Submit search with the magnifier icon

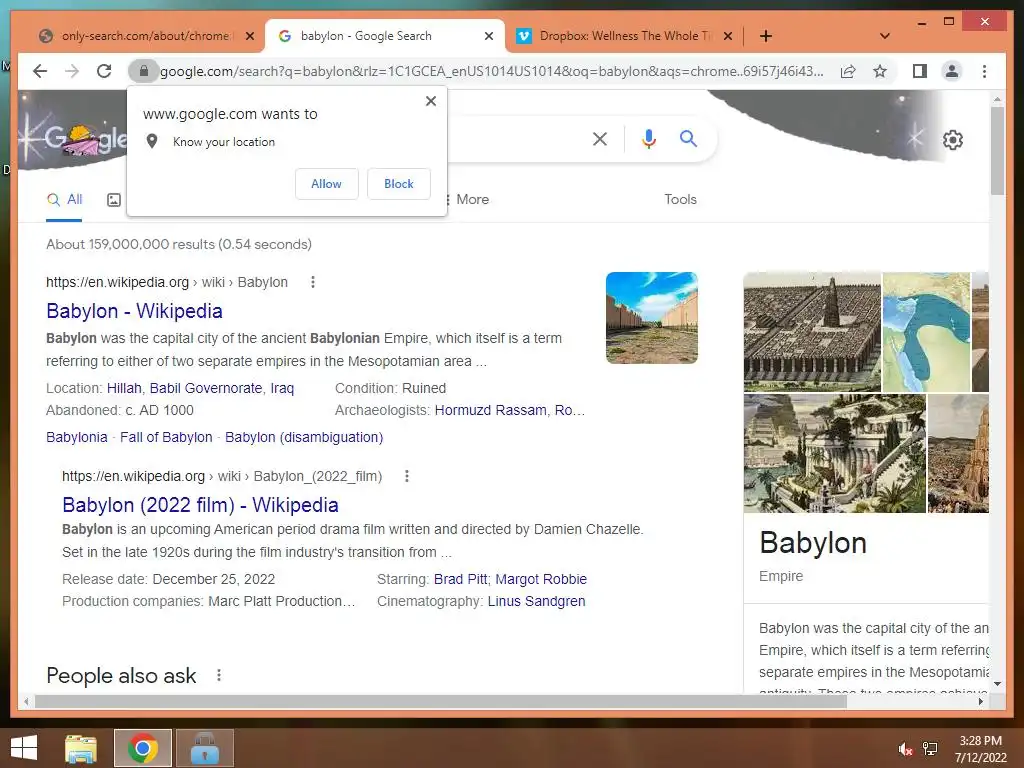pos(688,138)
